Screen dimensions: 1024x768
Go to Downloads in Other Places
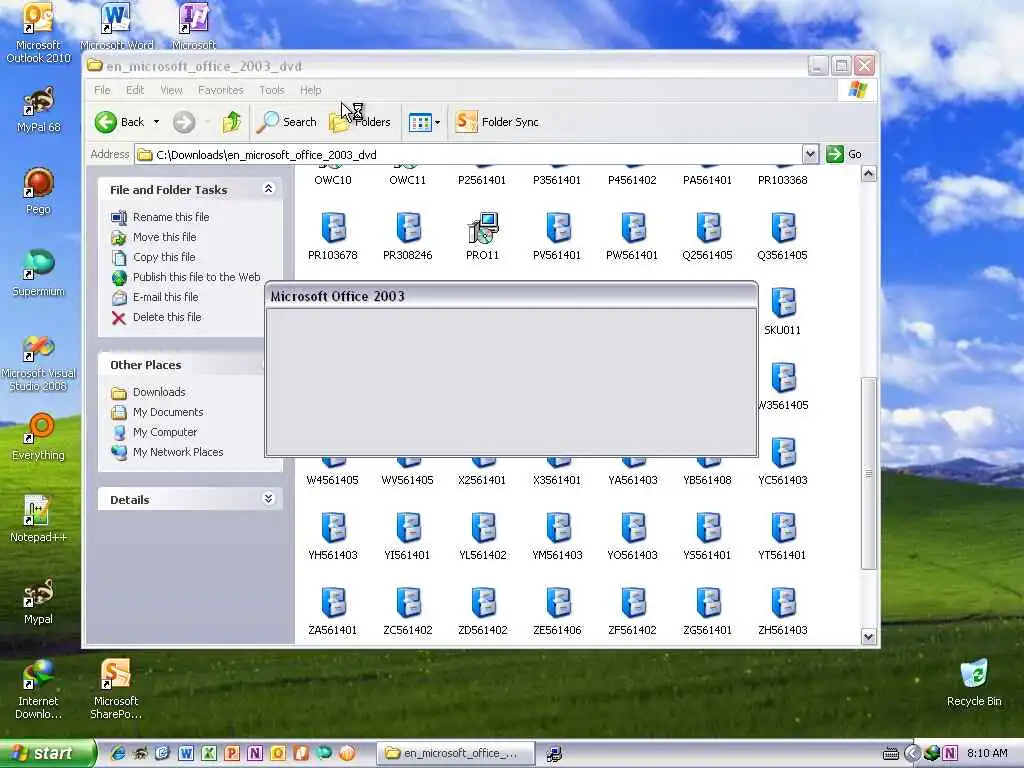pos(159,392)
